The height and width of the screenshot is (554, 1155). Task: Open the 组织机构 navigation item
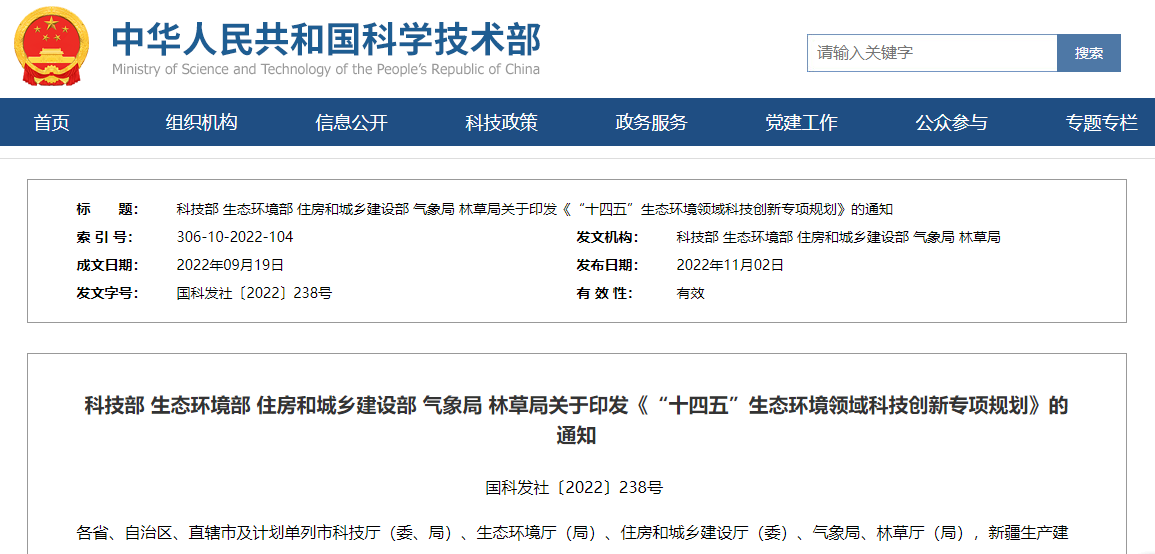tap(201, 122)
